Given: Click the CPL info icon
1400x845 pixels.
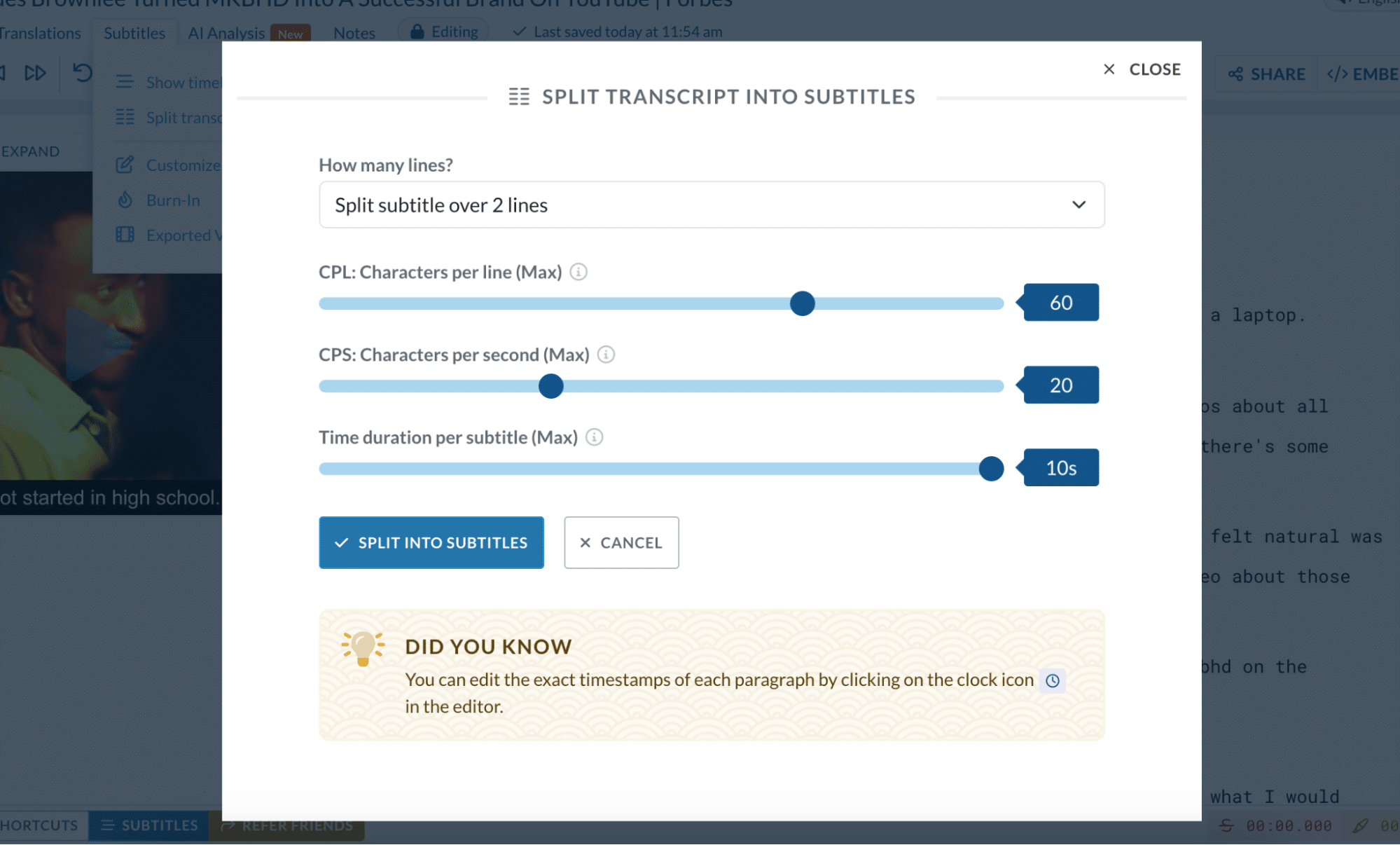Looking at the screenshot, I should click(x=578, y=272).
